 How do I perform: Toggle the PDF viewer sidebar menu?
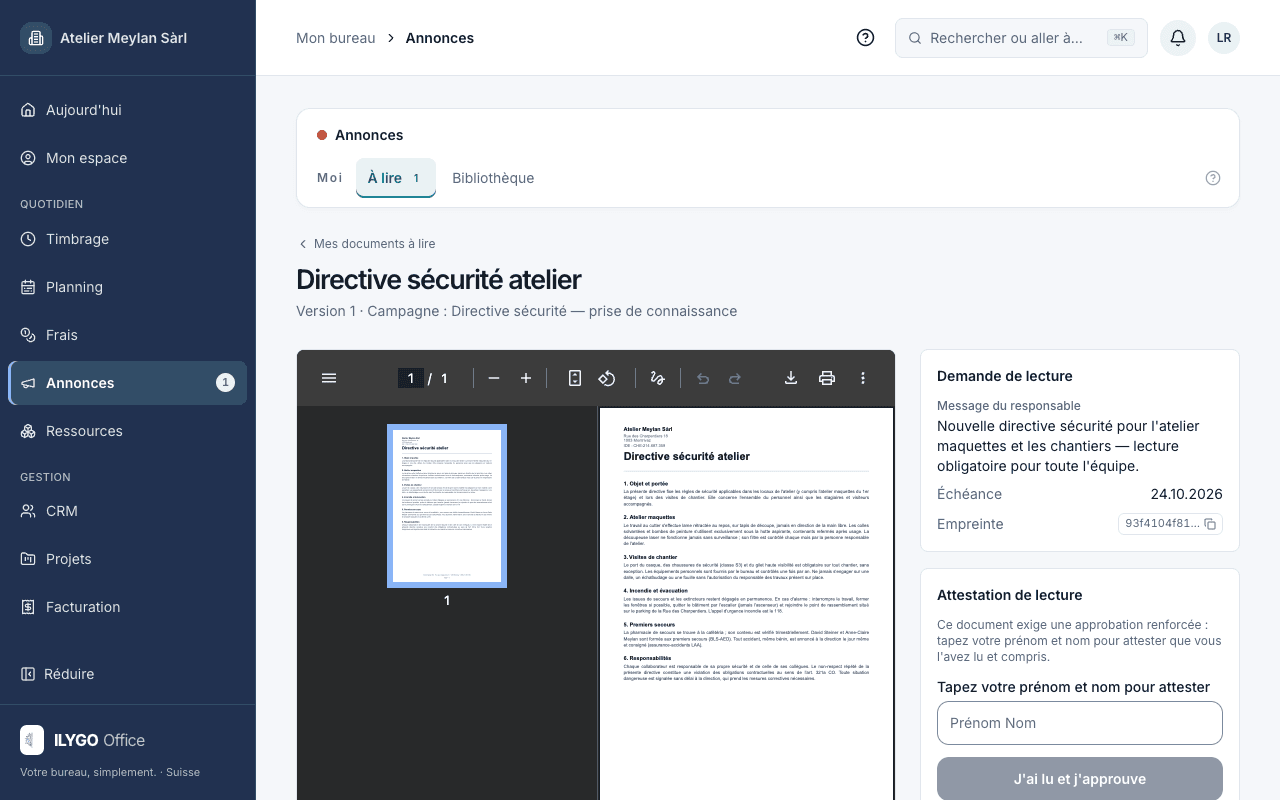329,378
